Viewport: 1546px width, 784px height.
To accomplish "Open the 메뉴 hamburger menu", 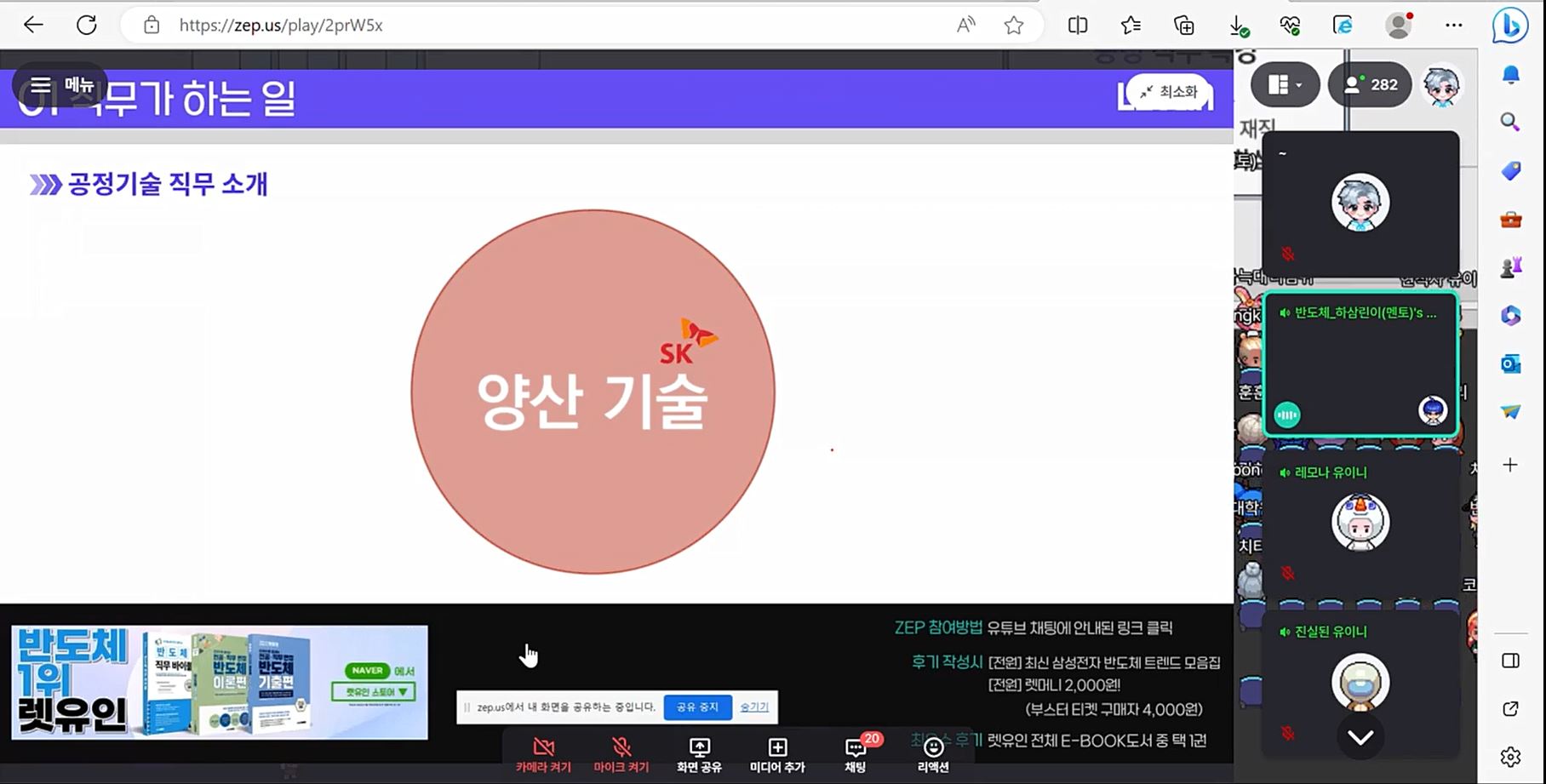I will point(60,85).
